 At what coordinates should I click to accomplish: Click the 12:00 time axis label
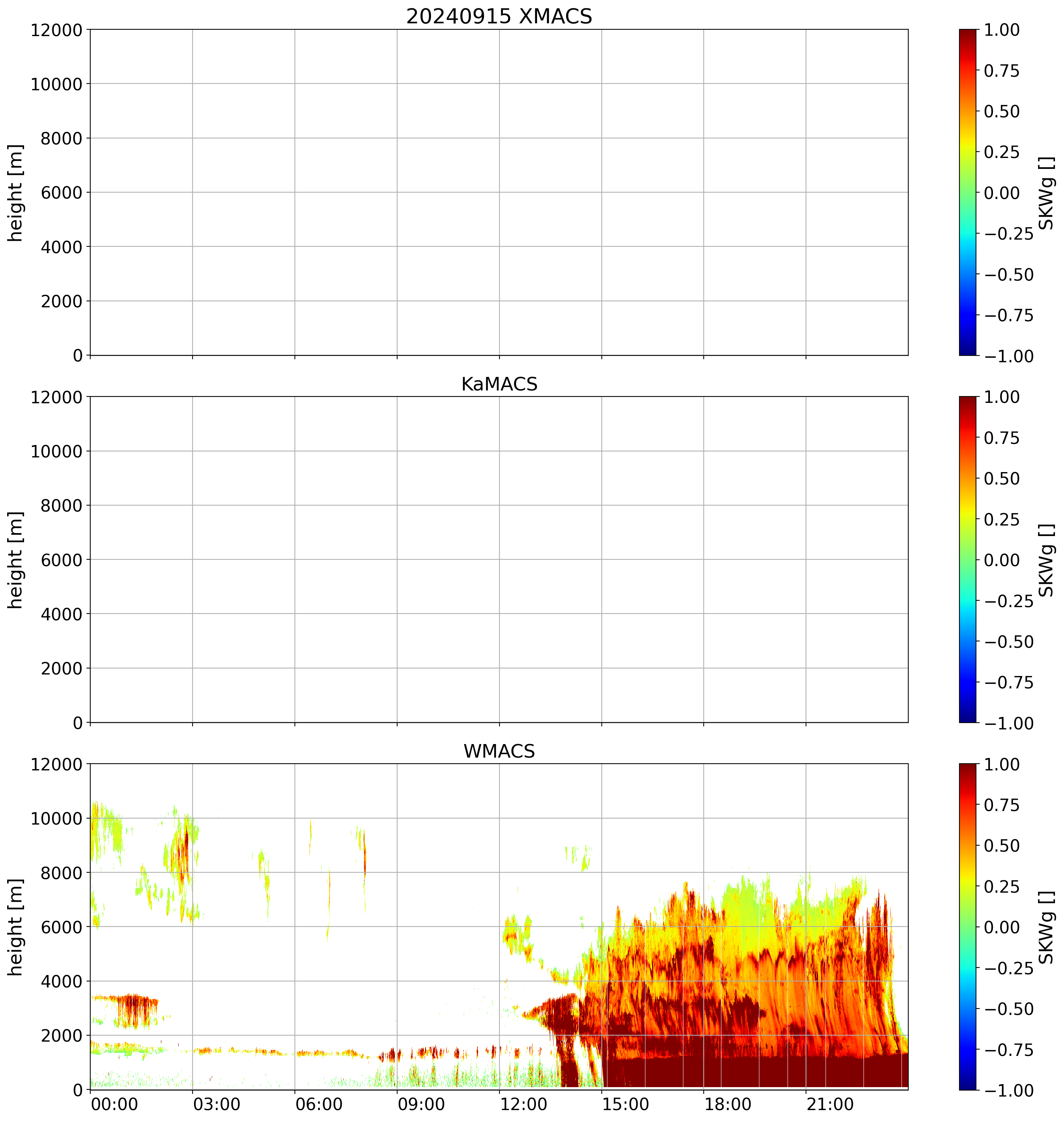(524, 1104)
